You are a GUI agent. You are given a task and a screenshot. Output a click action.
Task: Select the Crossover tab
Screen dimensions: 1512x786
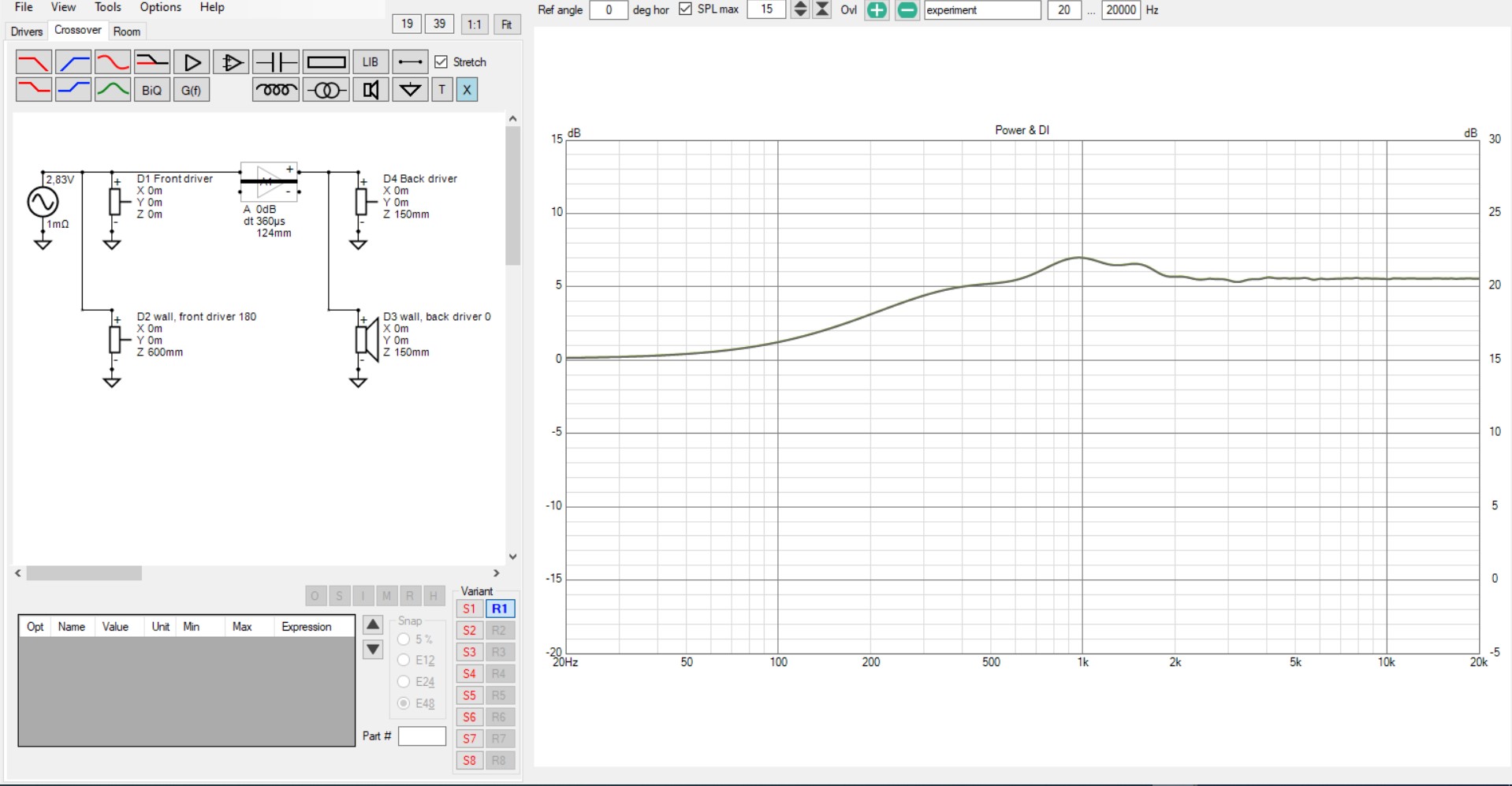click(x=77, y=30)
